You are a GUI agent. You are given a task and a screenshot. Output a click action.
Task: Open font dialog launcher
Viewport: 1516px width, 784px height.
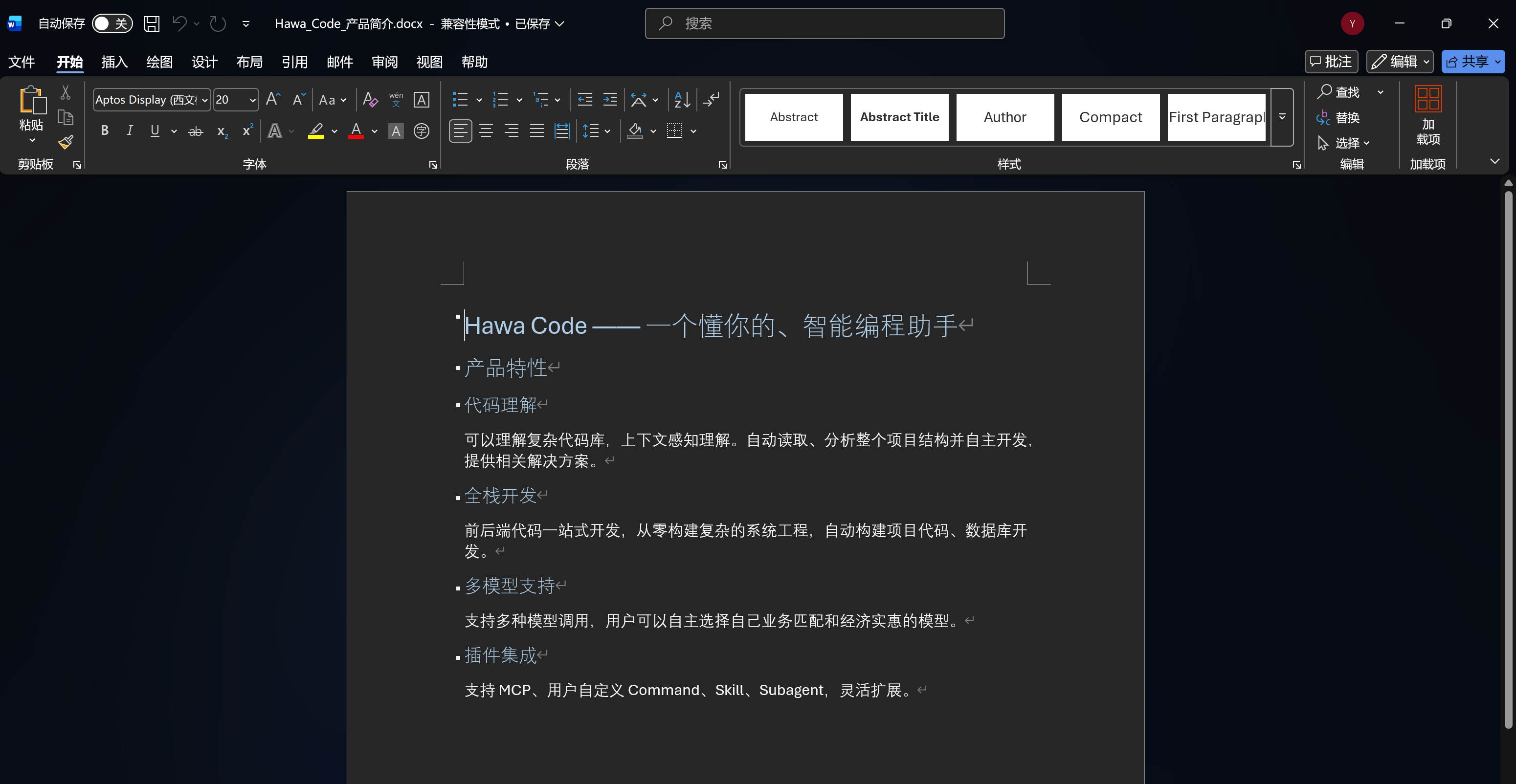pyautogui.click(x=433, y=165)
